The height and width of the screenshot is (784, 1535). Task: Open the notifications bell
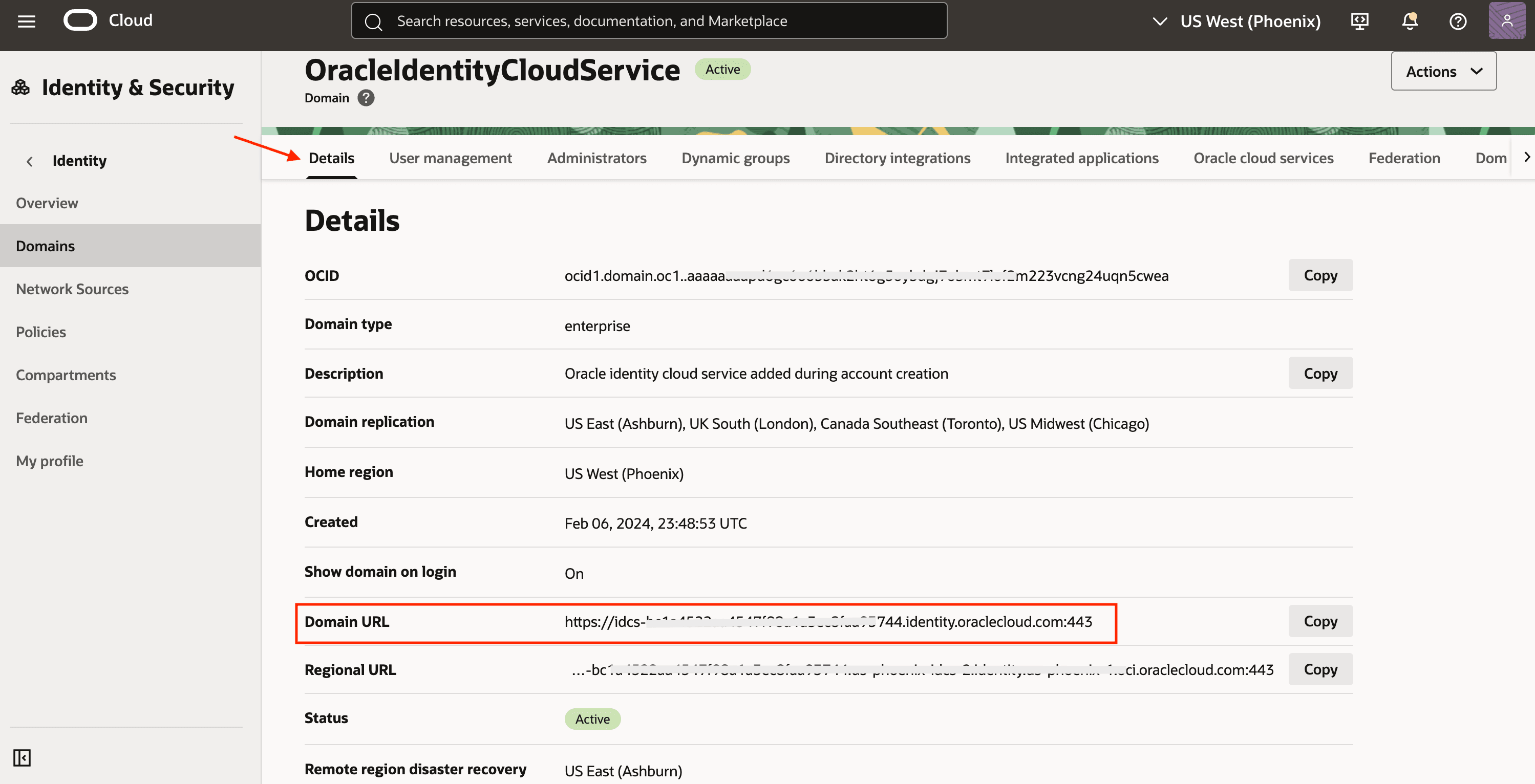(1409, 21)
